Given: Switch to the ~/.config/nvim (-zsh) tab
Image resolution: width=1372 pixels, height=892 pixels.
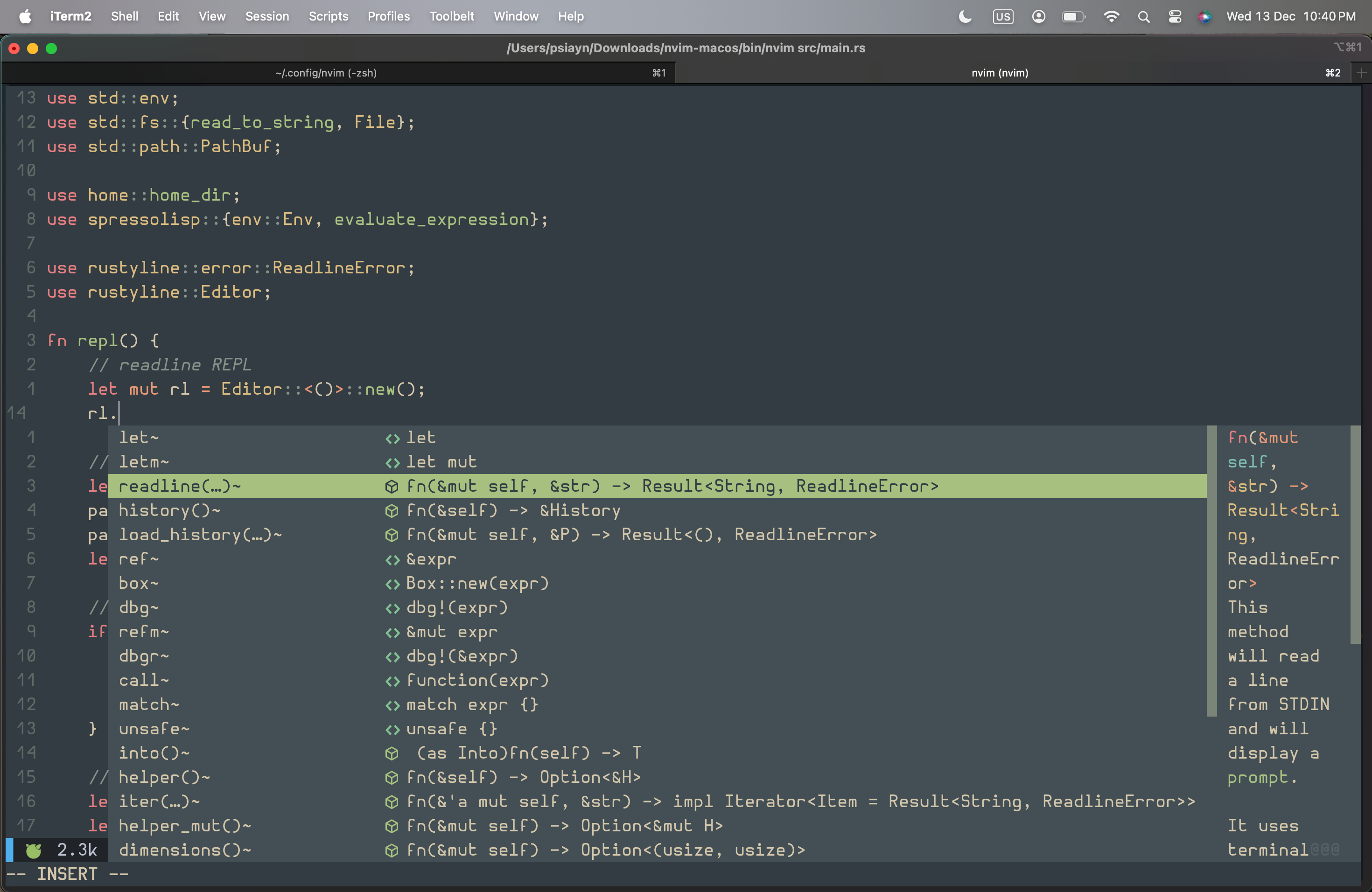Looking at the screenshot, I should [338, 73].
